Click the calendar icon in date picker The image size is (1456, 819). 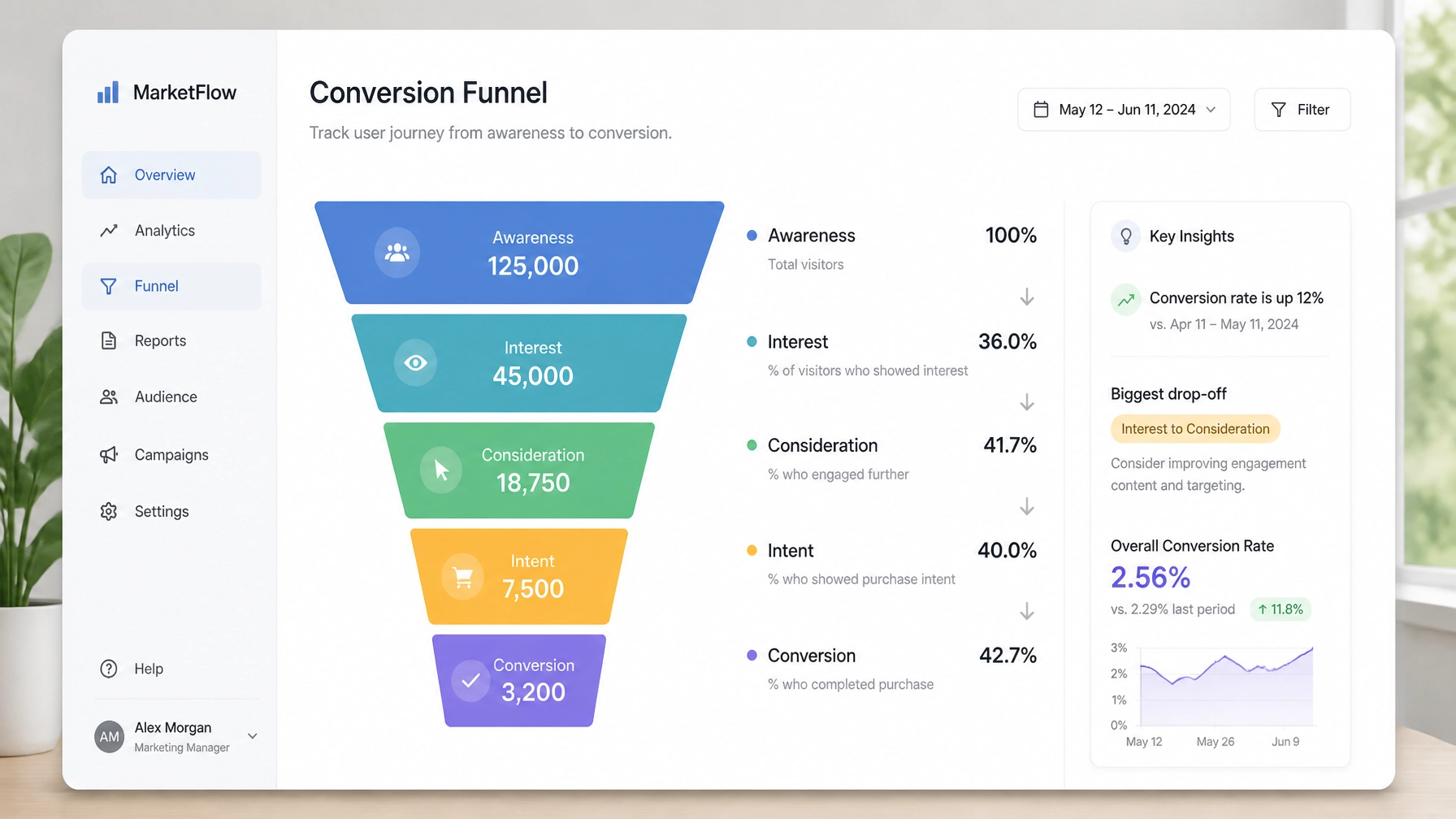1041,110
